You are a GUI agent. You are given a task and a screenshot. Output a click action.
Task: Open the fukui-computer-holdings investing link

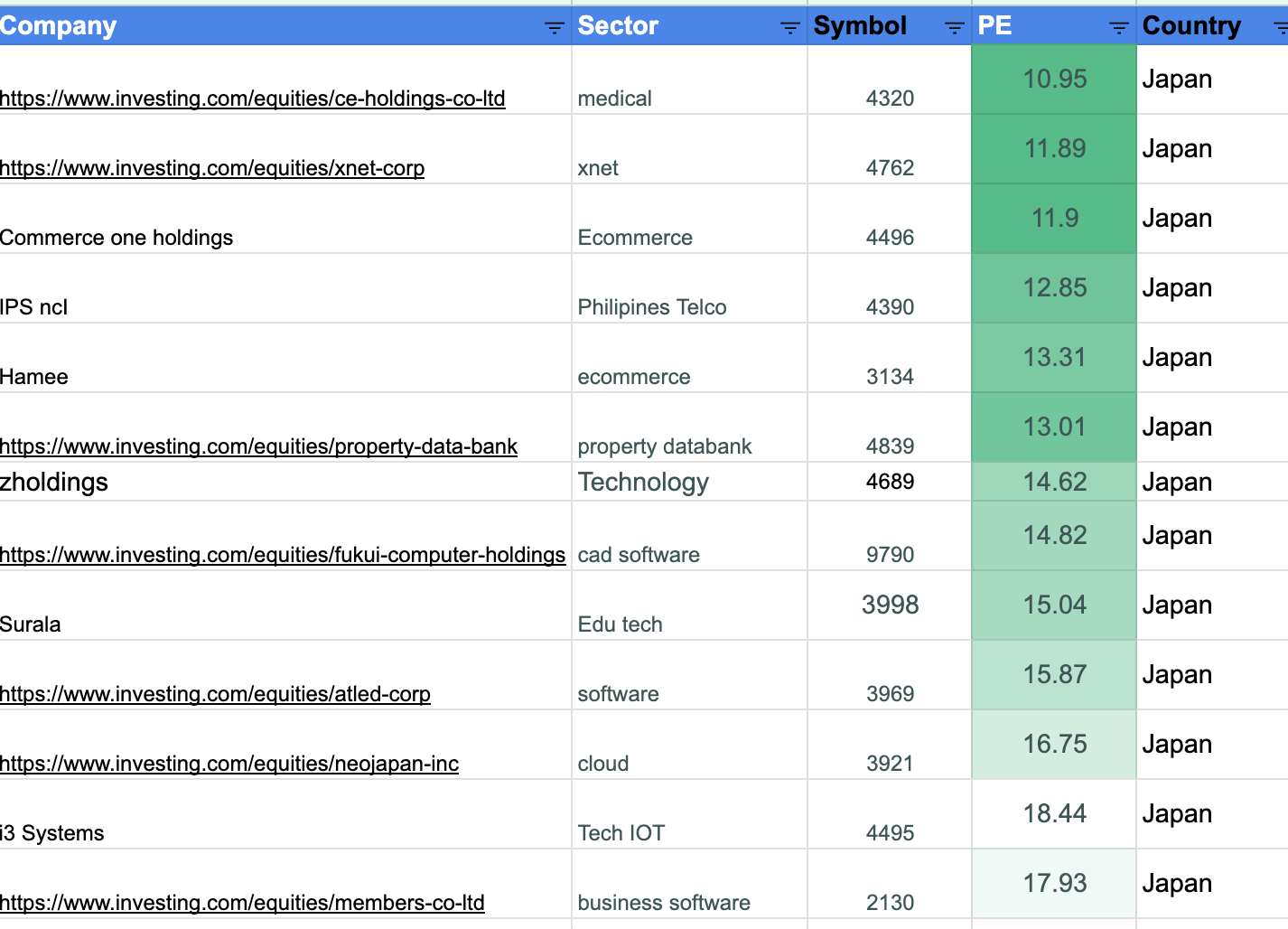[x=283, y=555]
